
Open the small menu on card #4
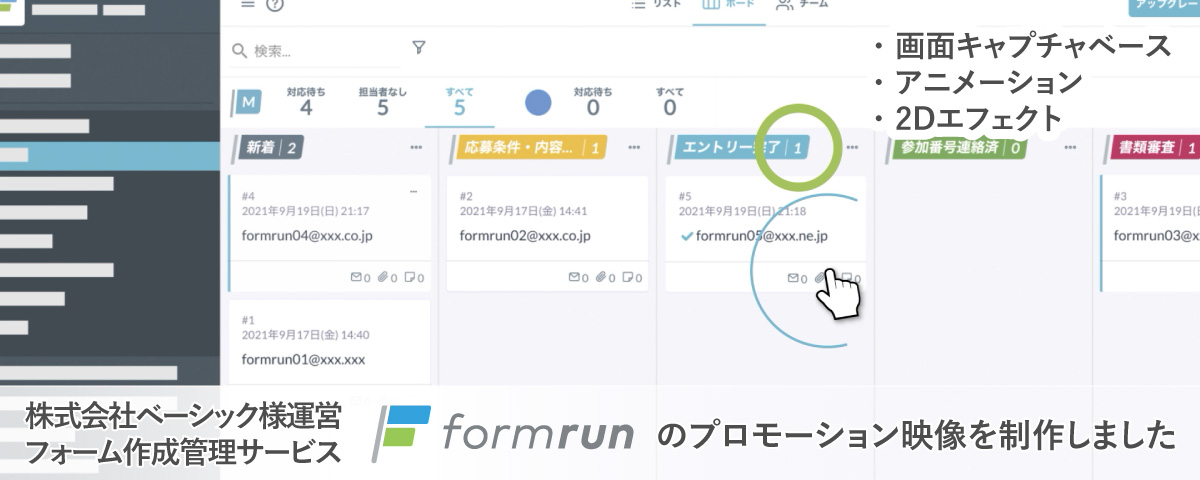click(x=413, y=192)
